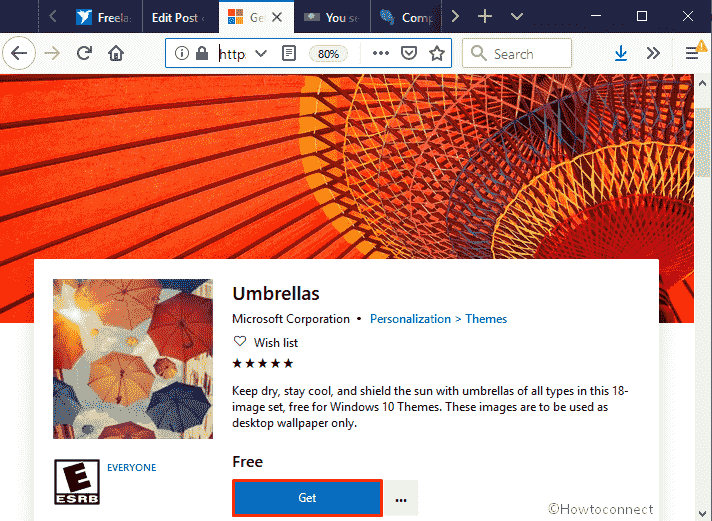
Task: Switch to the You searched tab
Action: pyautogui.click(x=332, y=17)
